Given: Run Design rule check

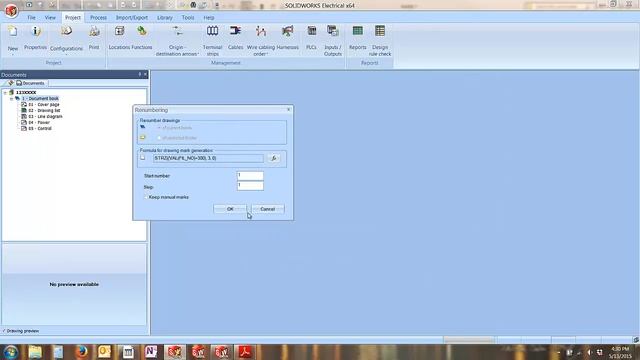Looking at the screenshot, I should [x=380, y=41].
